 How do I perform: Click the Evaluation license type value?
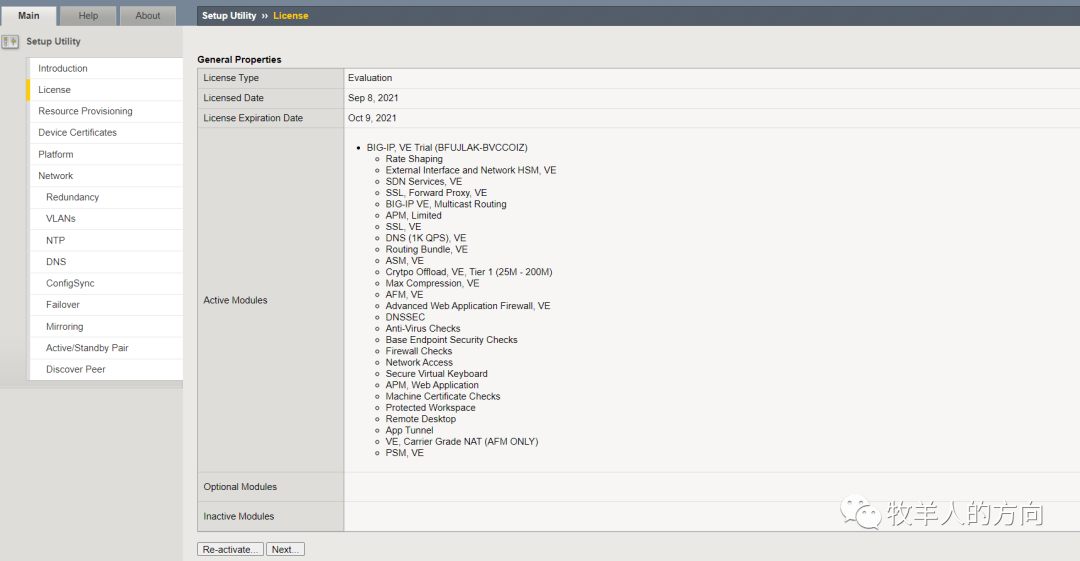click(x=370, y=78)
